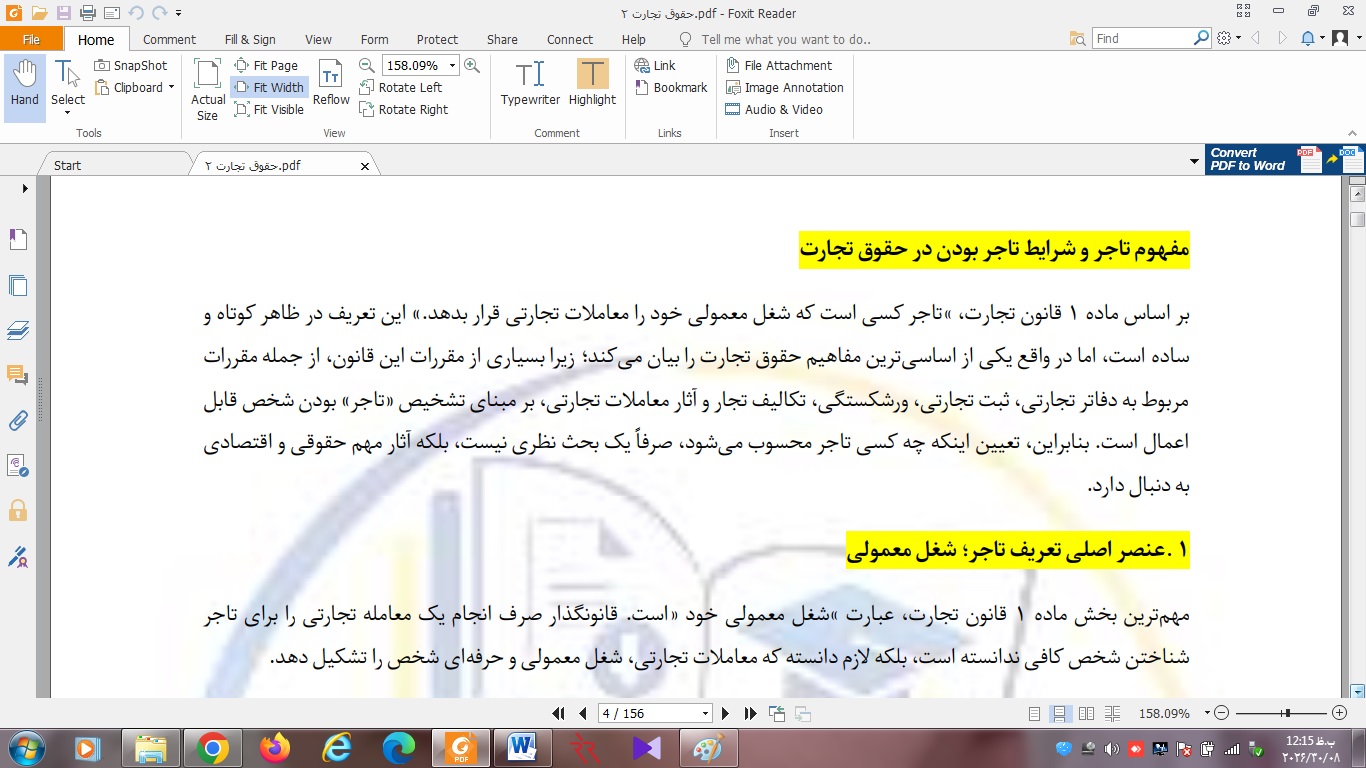
Task: Open the Pages thumbnails panel
Action: pos(17,285)
